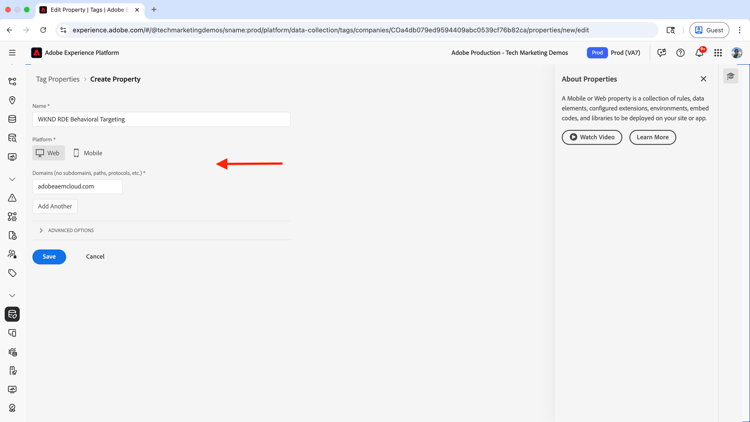Viewport: 750px width, 422px height.
Task: Select the Mobile platform option
Action: 88,153
